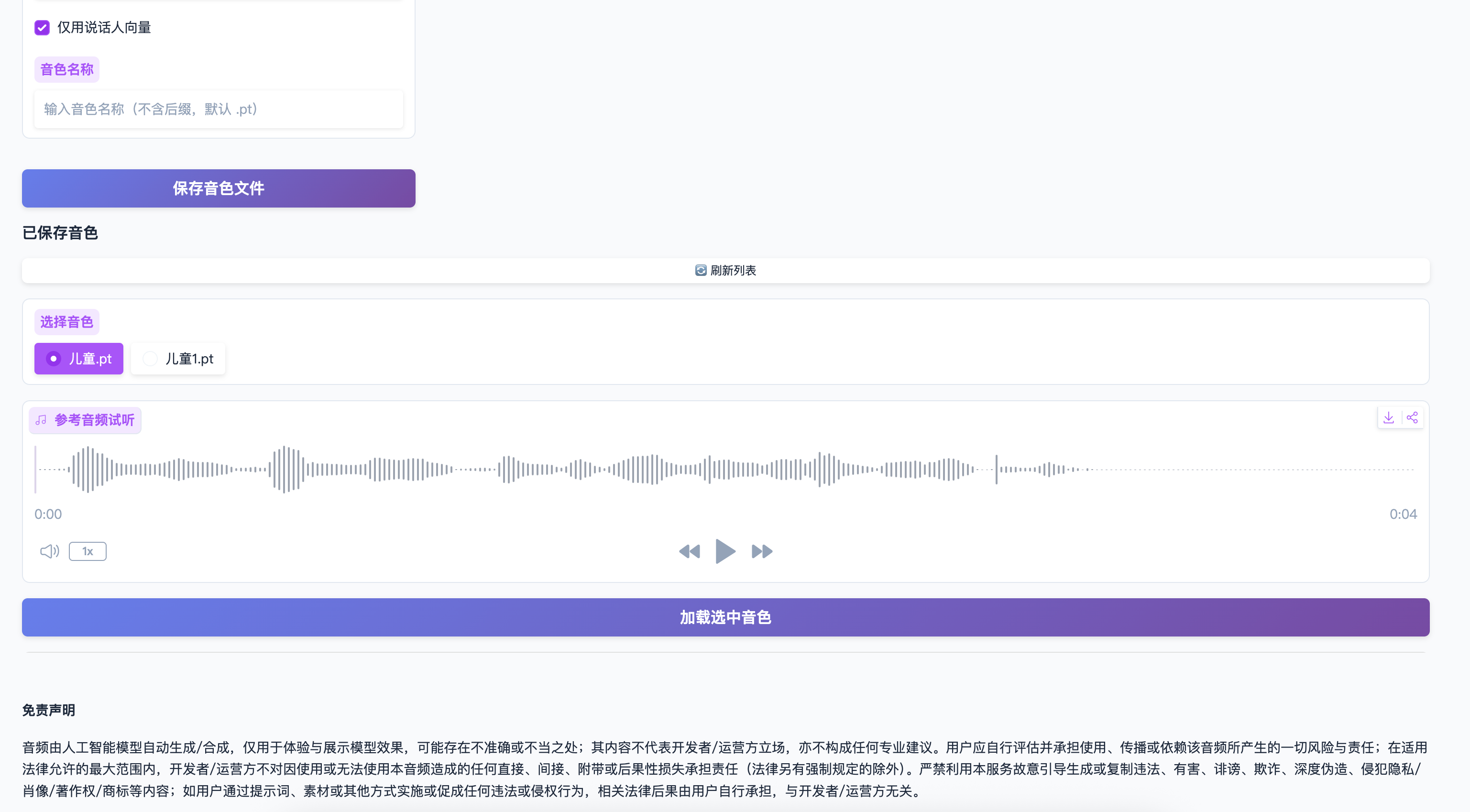Change the 1x playback speed

(x=88, y=551)
